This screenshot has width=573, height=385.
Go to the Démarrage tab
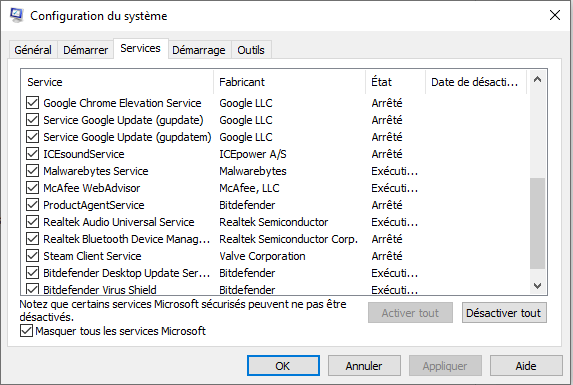199,50
